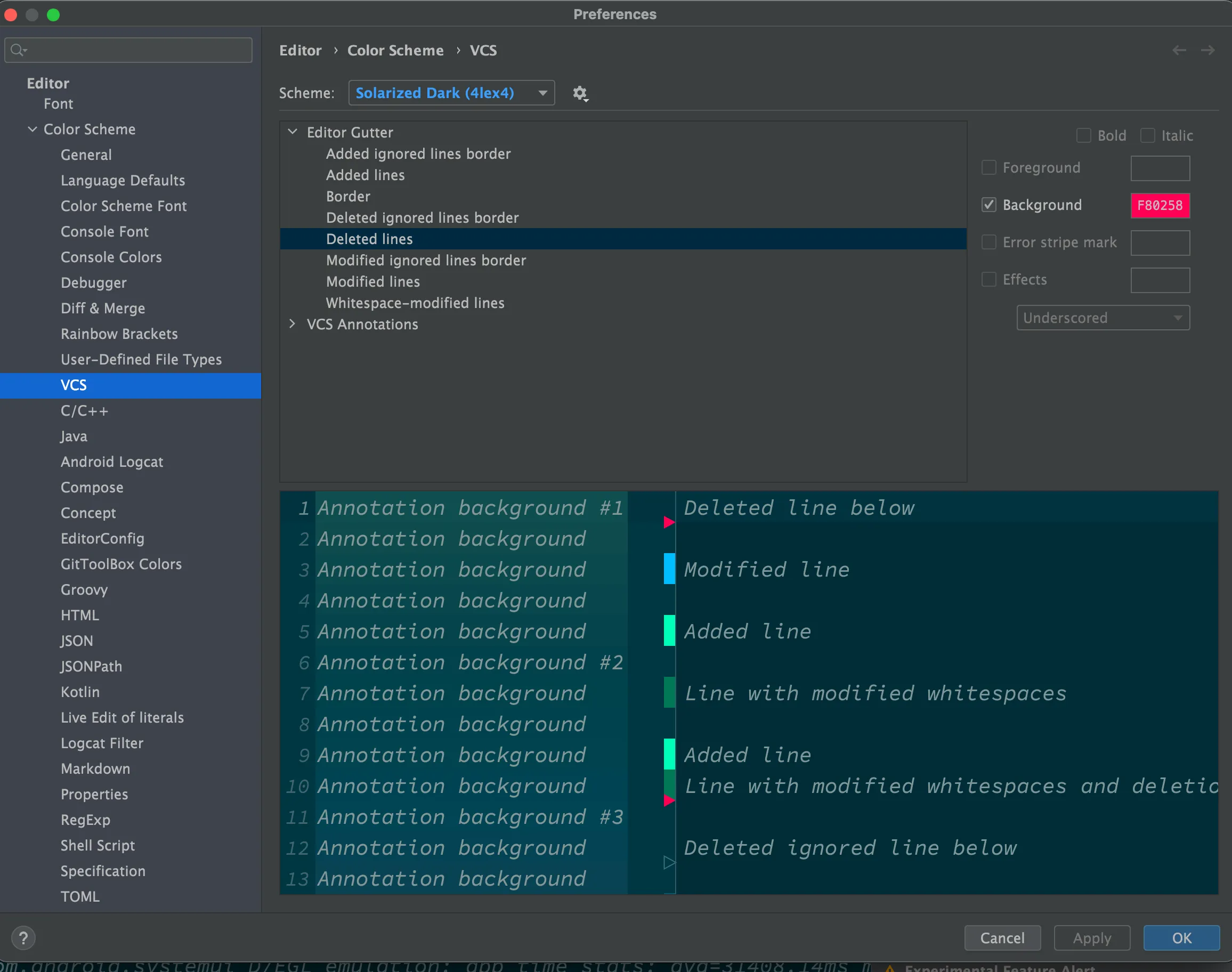This screenshot has width=1232, height=972.
Task: Click the back navigation arrow
Action: point(1179,51)
